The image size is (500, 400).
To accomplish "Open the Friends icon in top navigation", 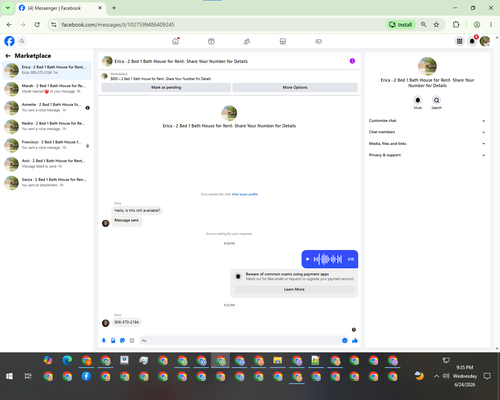I will click(x=247, y=41).
